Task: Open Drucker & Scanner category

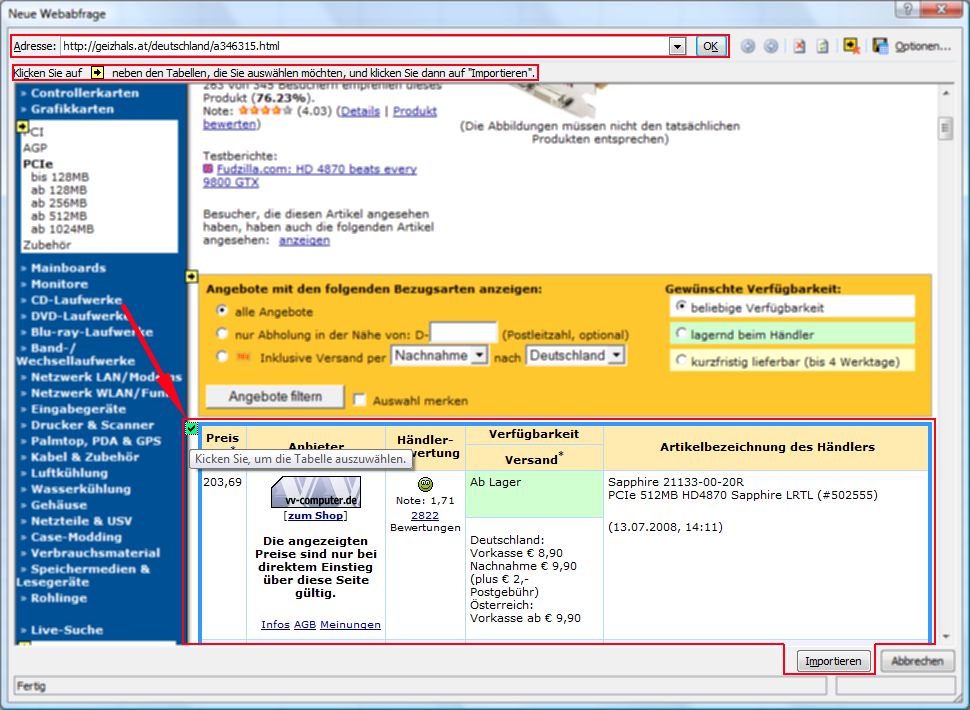Action: tap(92, 425)
